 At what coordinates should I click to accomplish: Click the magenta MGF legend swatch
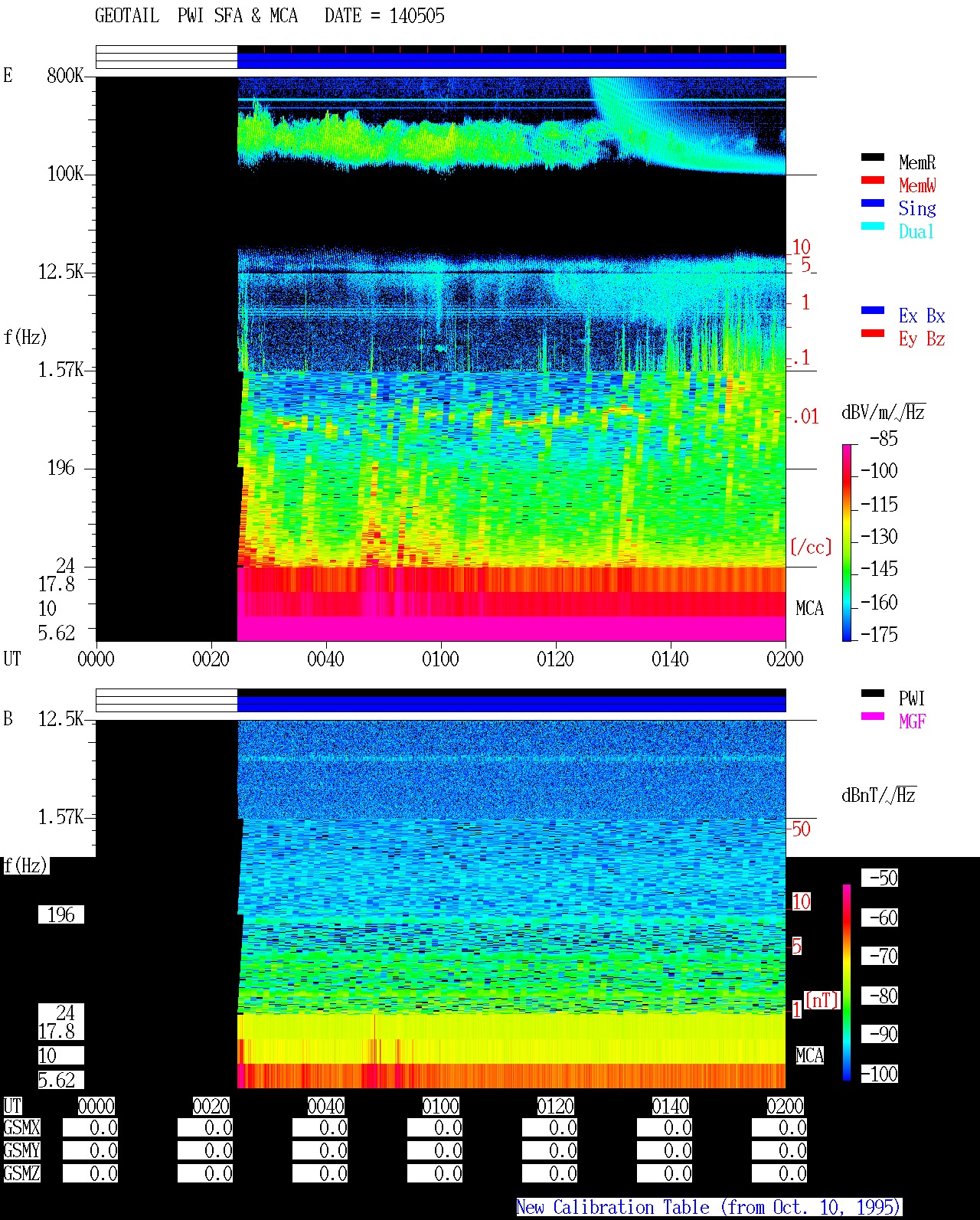(873, 716)
